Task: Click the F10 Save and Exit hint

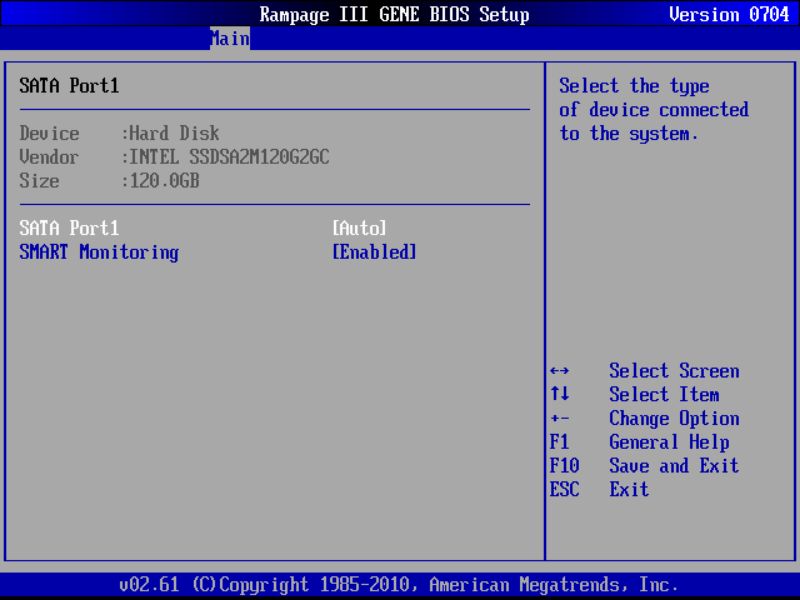Action: pyautogui.click(x=644, y=466)
